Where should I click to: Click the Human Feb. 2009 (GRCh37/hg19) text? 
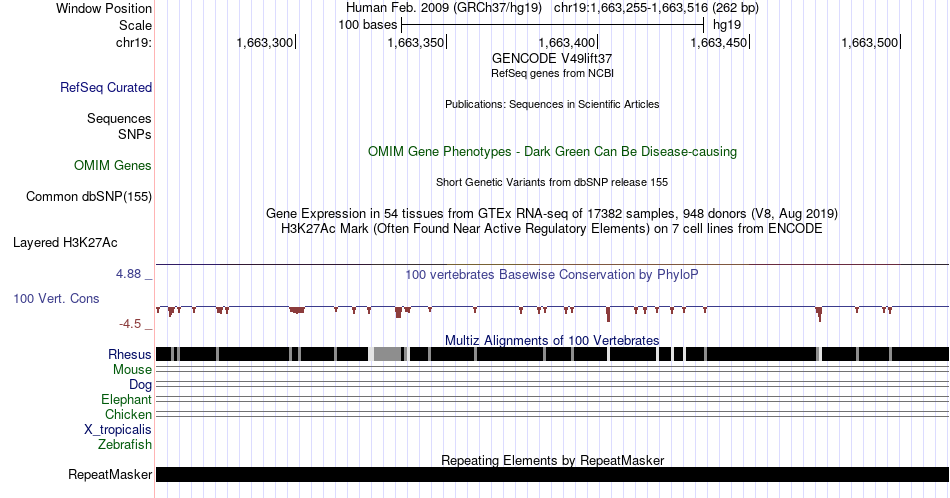[x=443, y=8]
